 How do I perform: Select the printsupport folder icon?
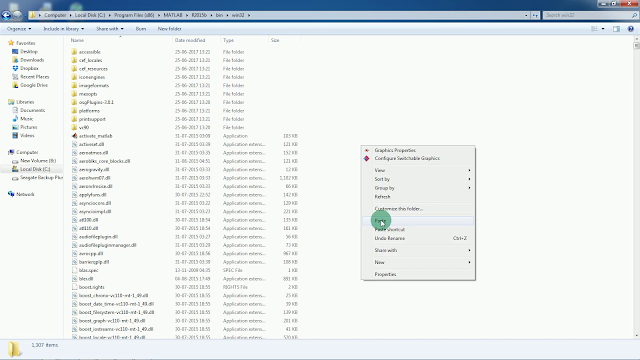74,119
